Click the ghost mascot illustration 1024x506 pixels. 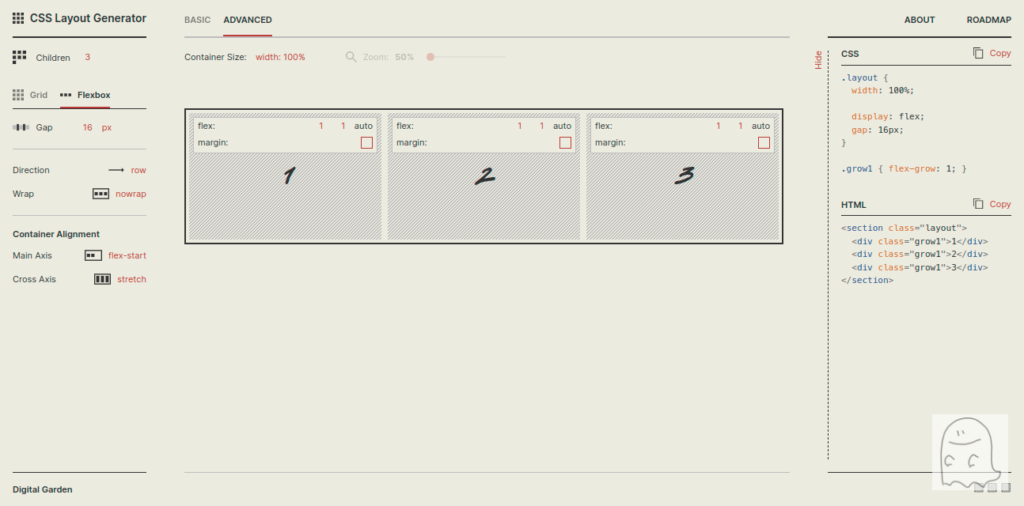pos(969,451)
